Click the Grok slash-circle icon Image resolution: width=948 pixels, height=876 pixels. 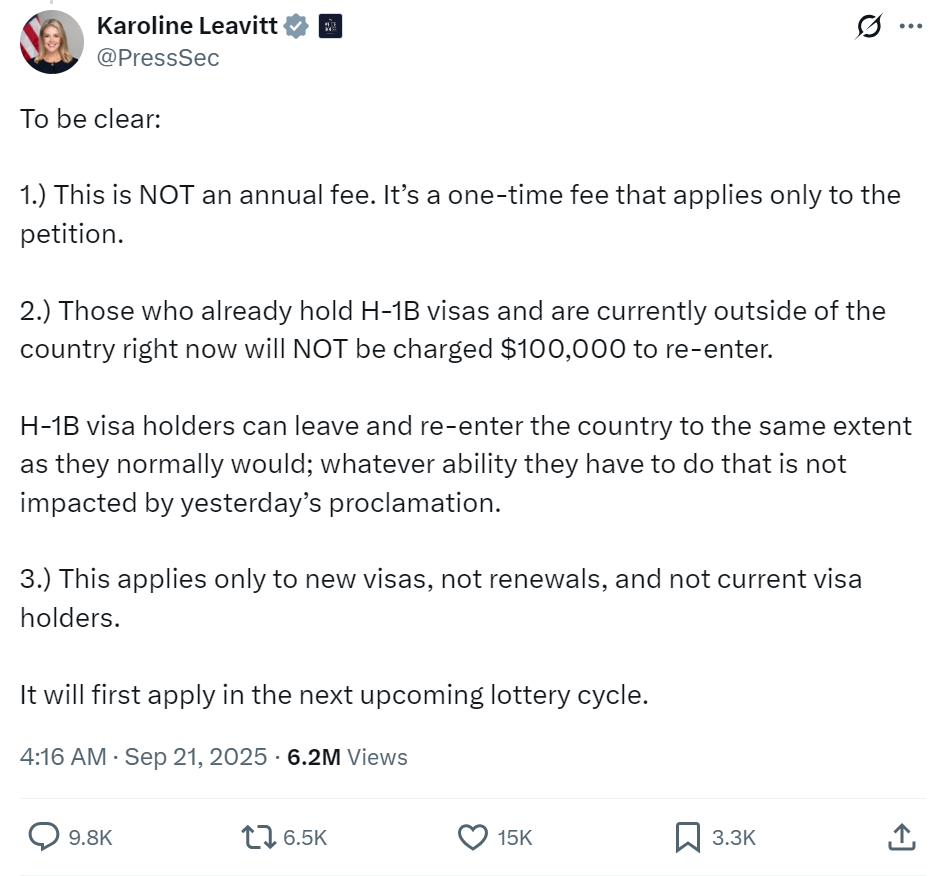point(869,26)
